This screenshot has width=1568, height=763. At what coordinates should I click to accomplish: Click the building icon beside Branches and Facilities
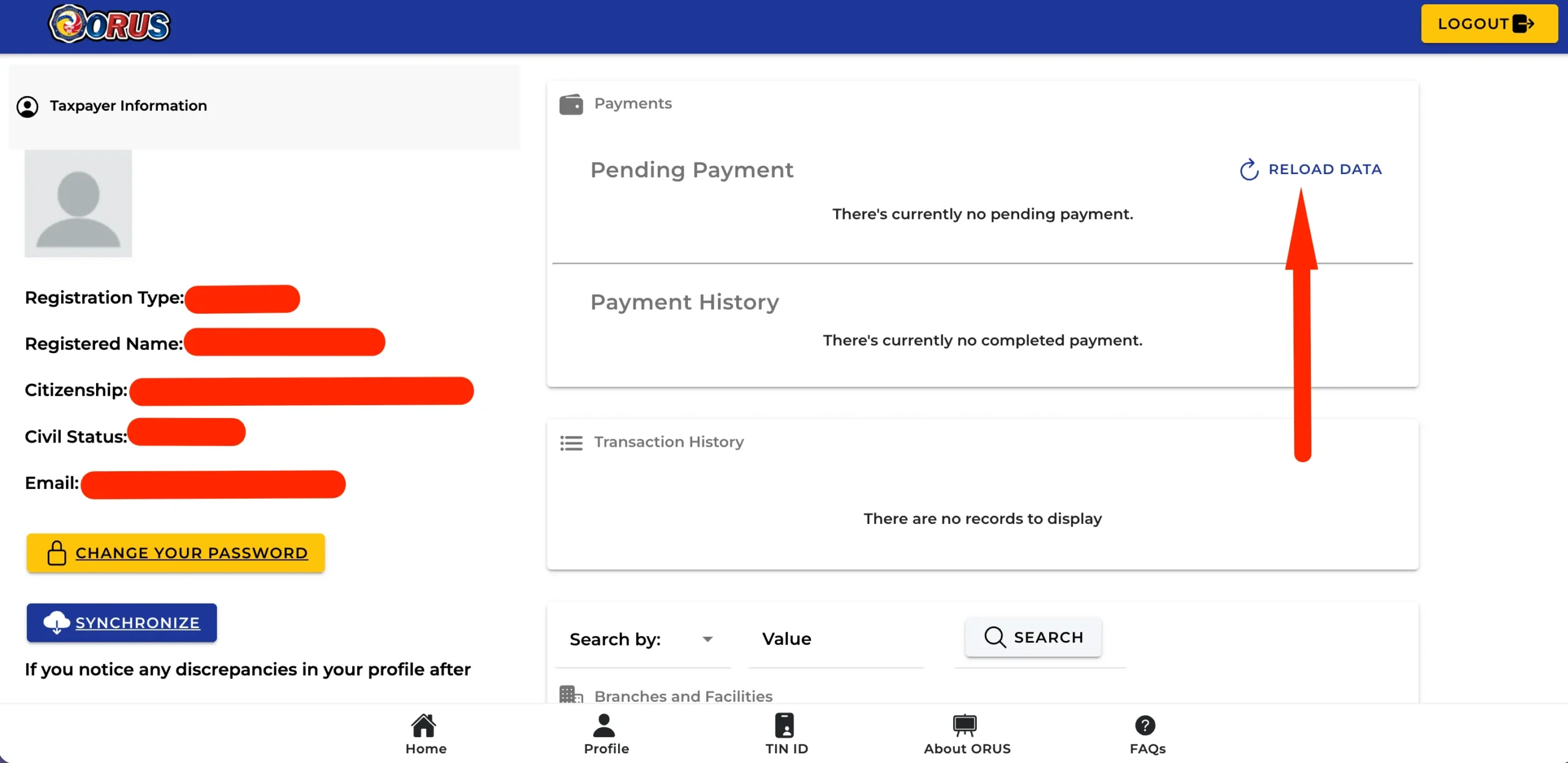[x=571, y=695]
